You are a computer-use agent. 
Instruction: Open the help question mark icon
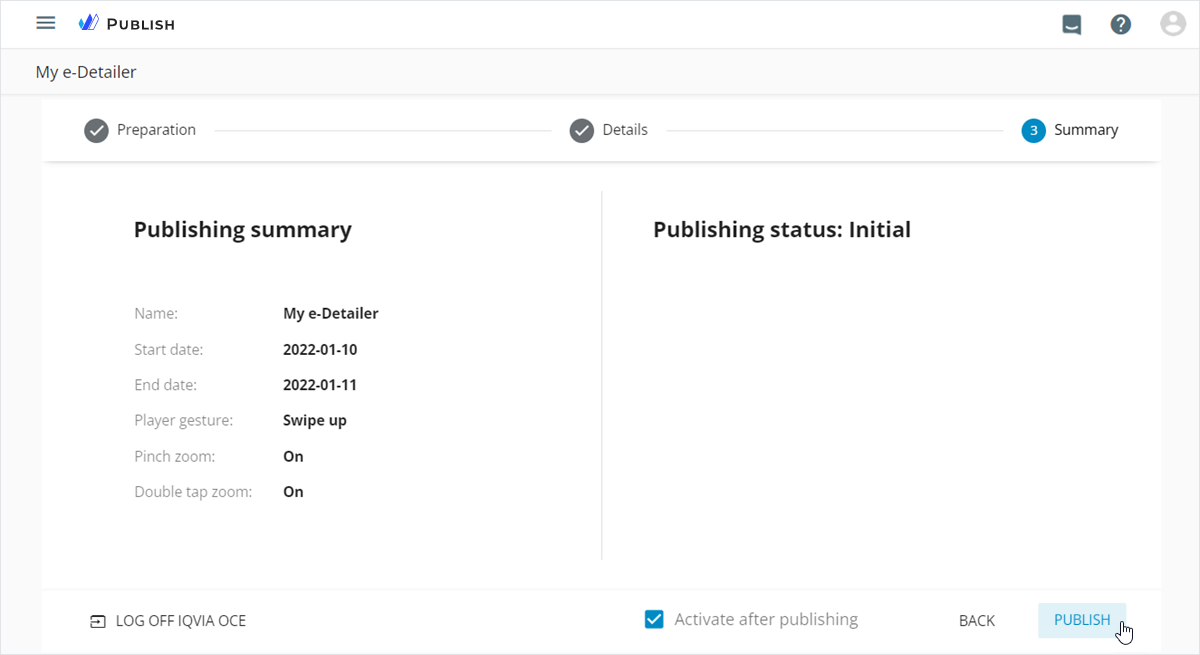(x=1121, y=24)
